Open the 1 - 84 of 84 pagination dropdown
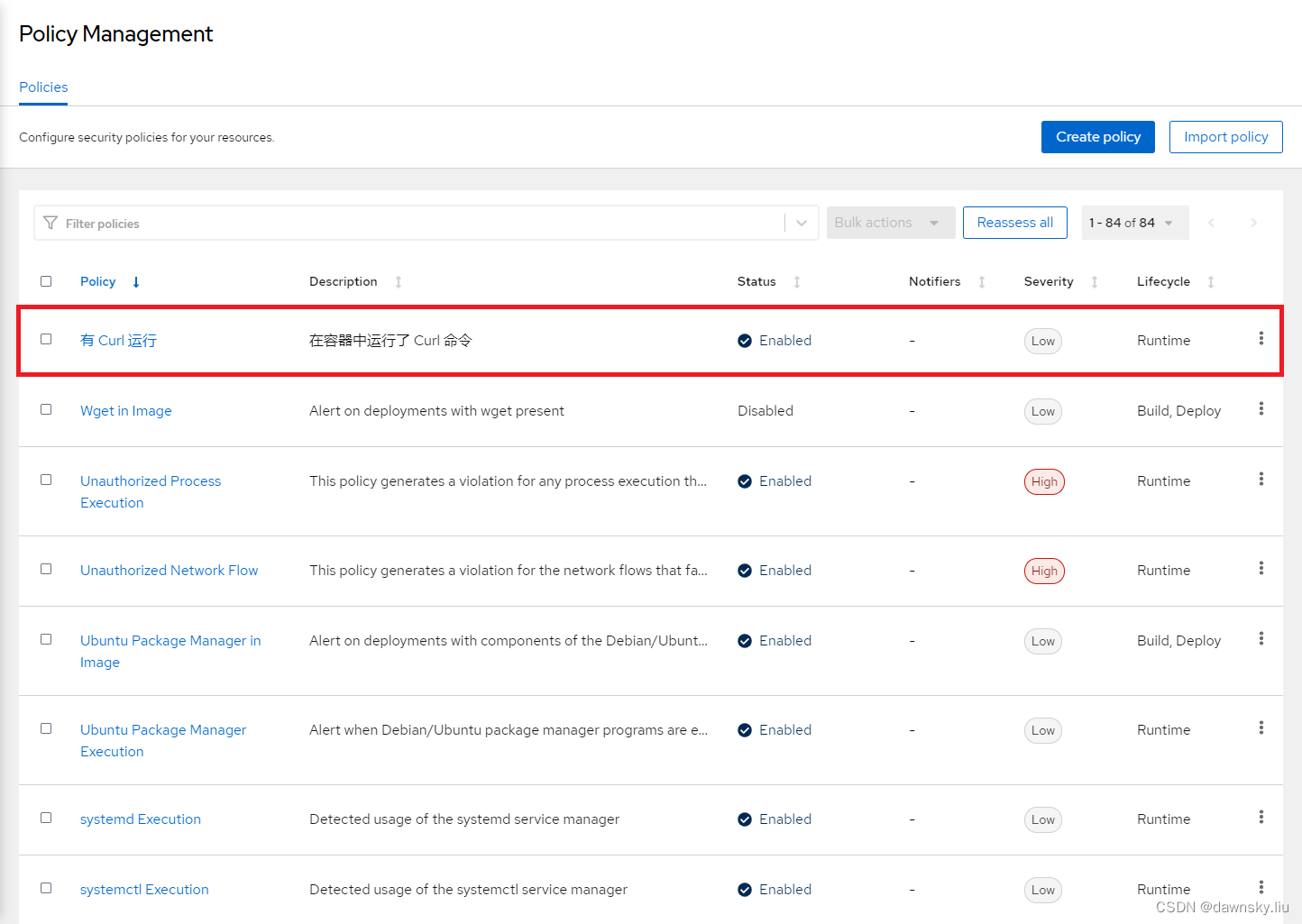The image size is (1302, 924). point(1134,223)
